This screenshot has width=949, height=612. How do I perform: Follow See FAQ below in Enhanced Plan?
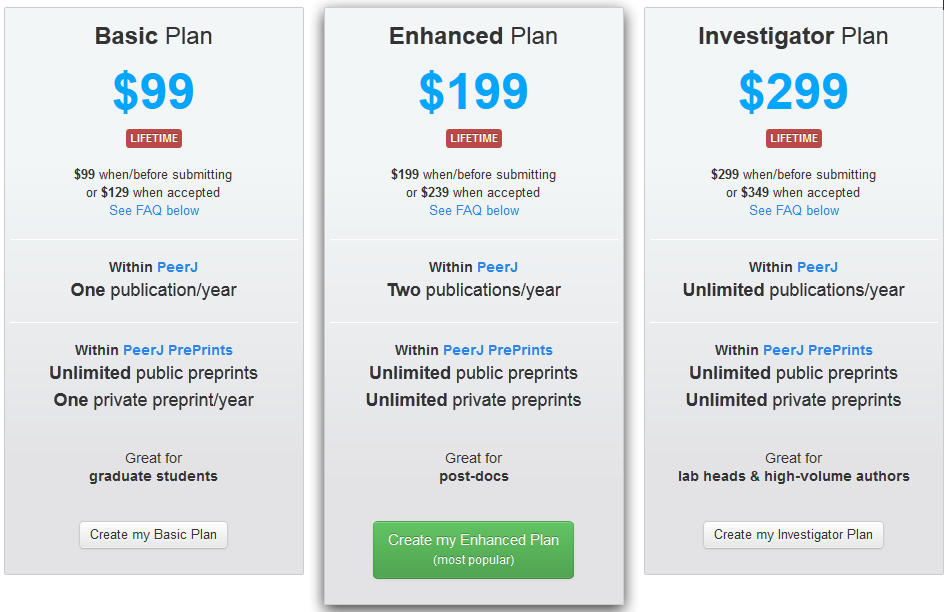474,211
